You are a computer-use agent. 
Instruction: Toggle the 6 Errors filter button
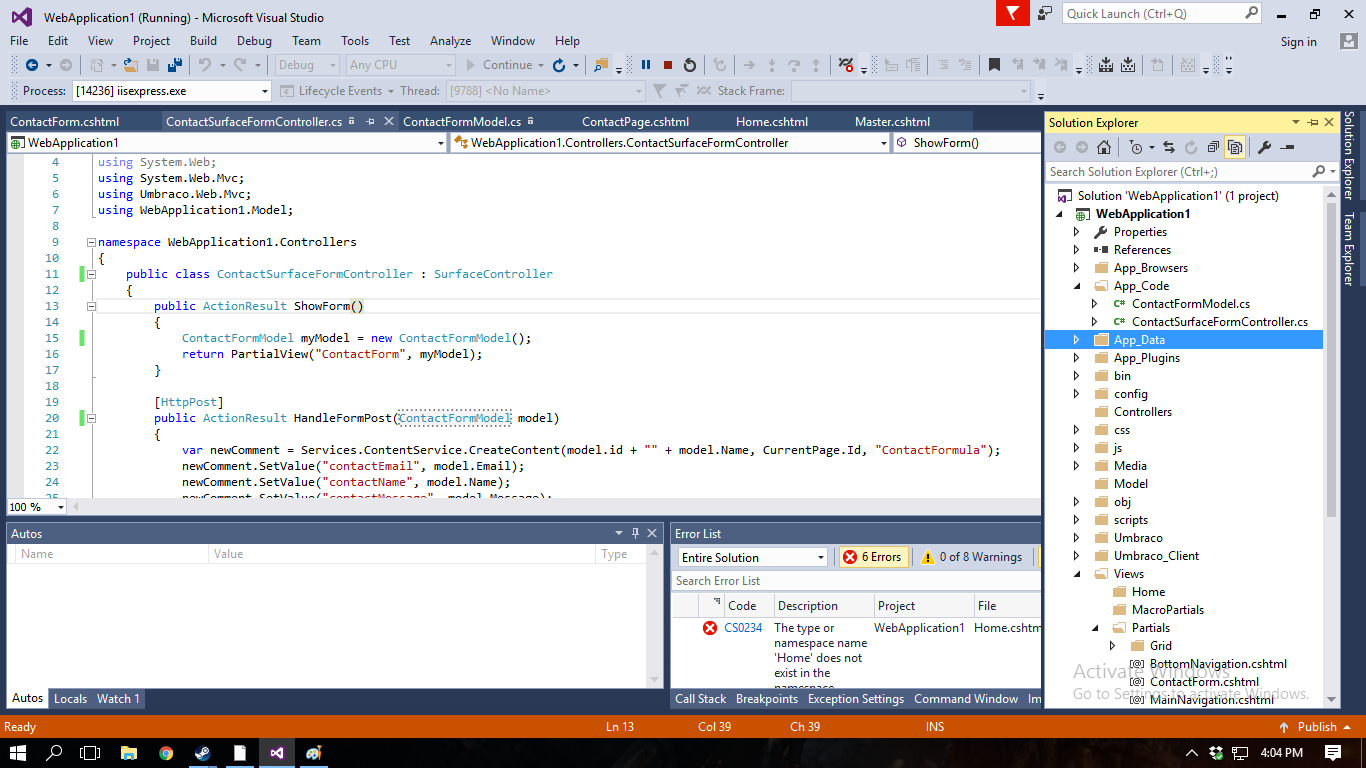click(x=872, y=557)
